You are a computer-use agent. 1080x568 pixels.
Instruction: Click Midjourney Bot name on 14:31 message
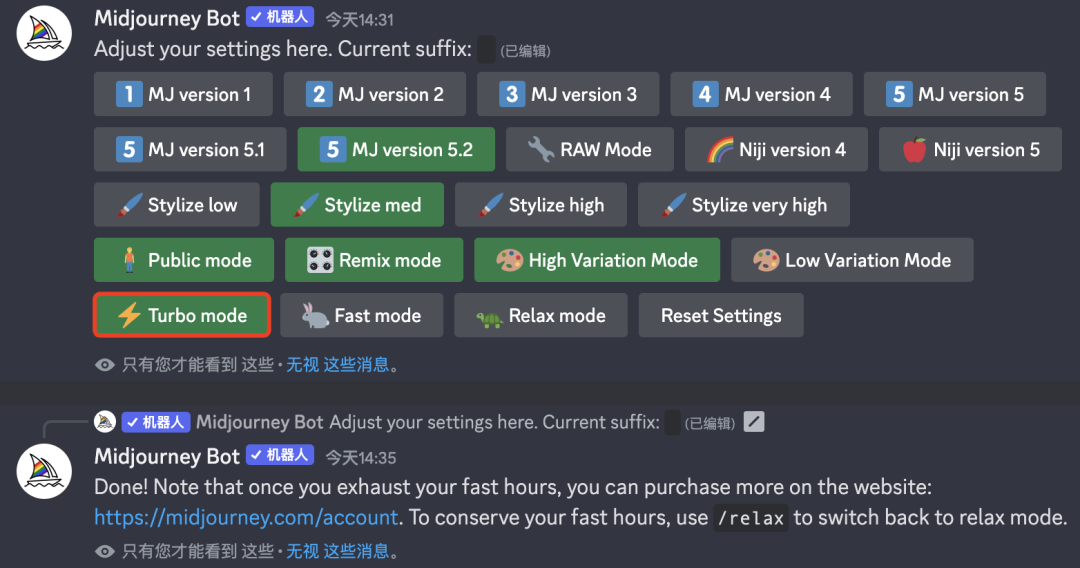tap(167, 18)
